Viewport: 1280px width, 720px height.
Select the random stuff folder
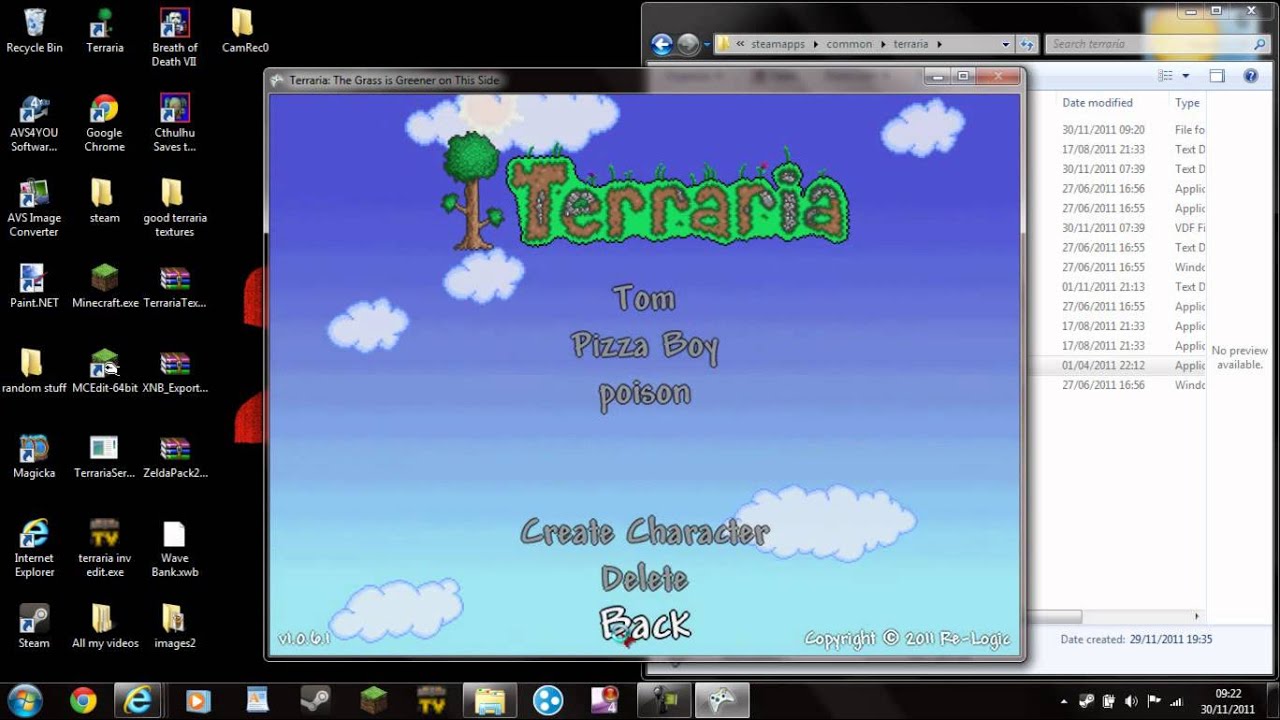point(34,371)
